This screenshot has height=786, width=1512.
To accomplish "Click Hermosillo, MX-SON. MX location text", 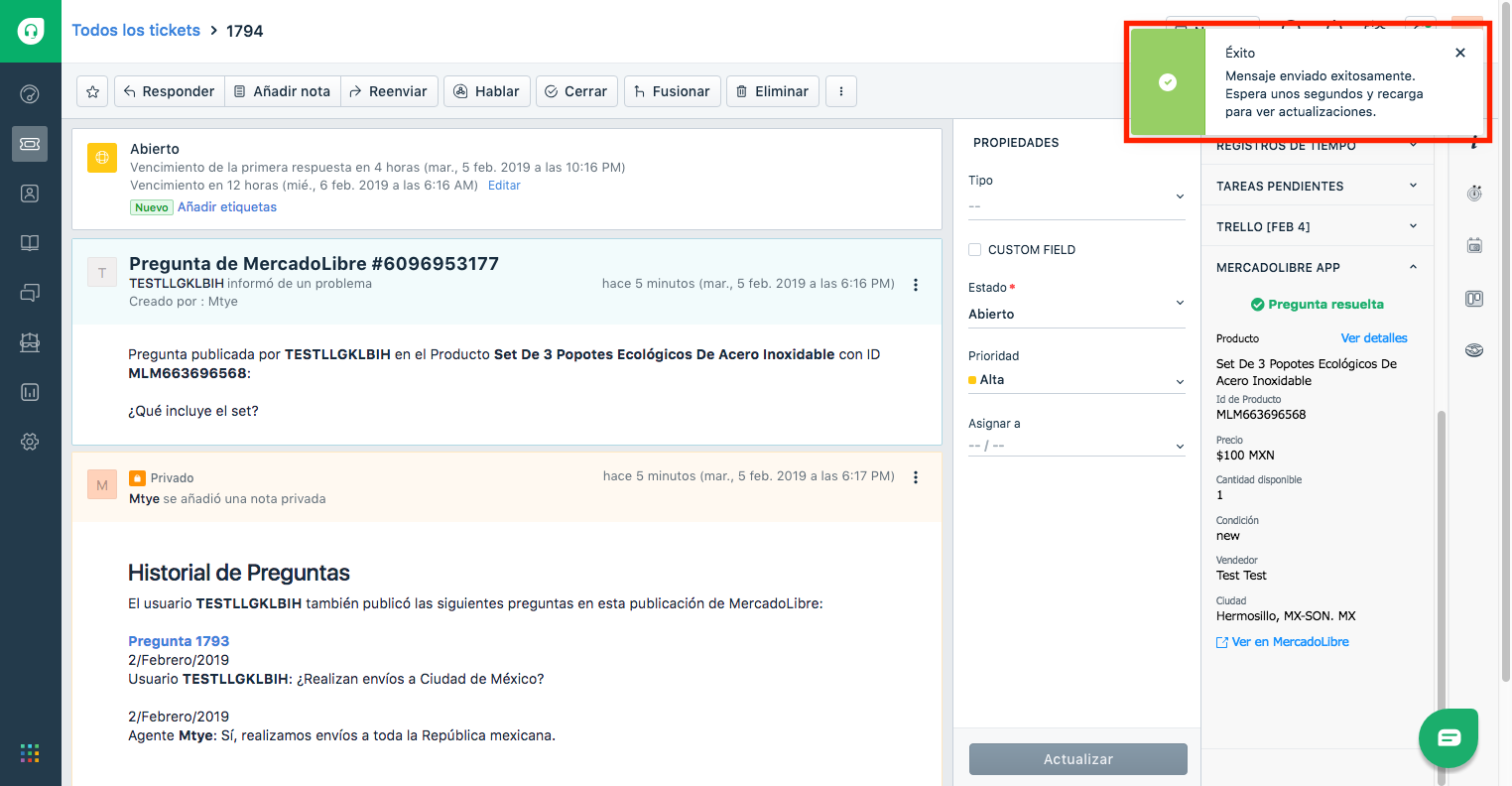I will click(1286, 616).
